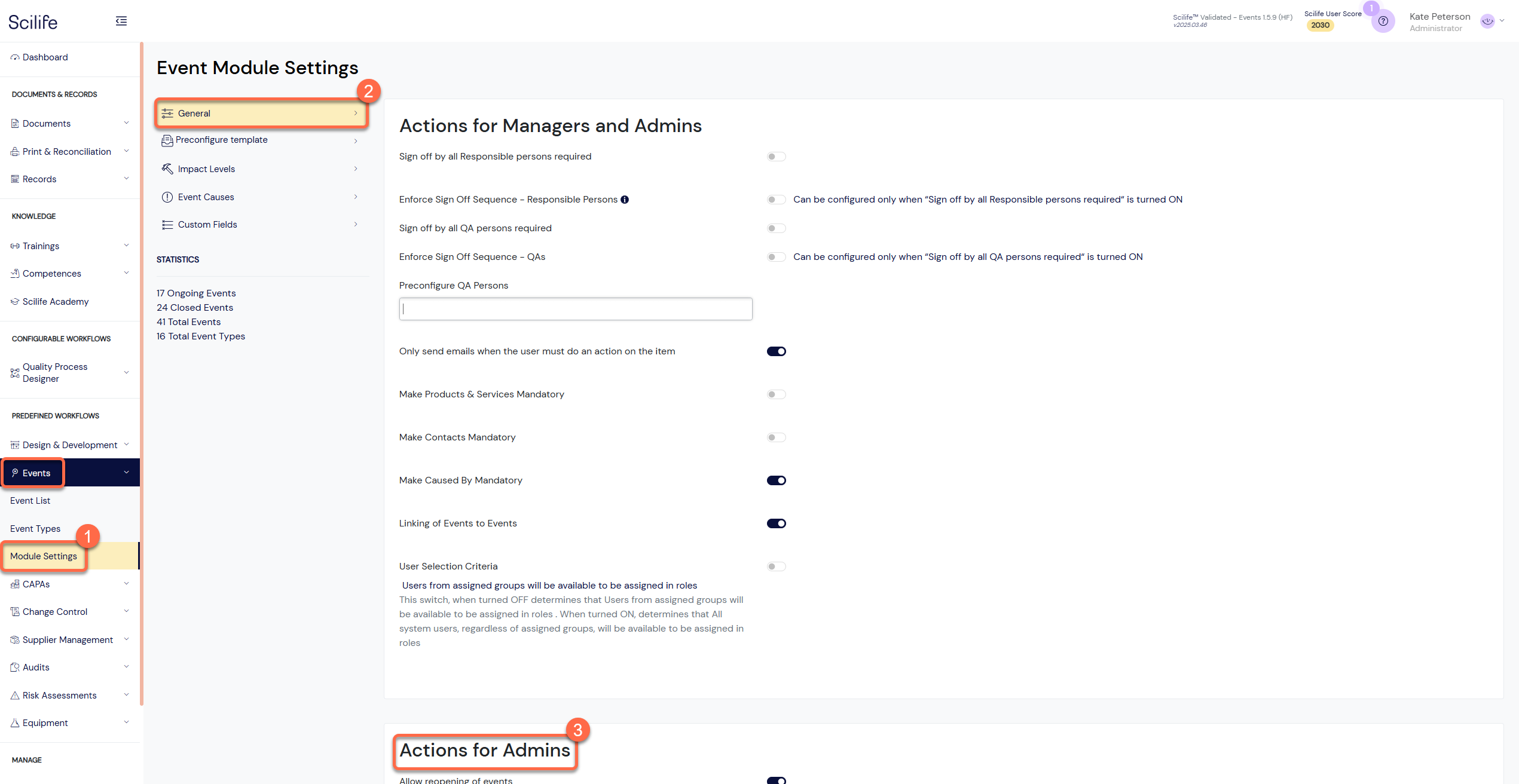Open the Scilife Academy section
Image resolution: width=1519 pixels, height=784 pixels.
click(x=55, y=301)
